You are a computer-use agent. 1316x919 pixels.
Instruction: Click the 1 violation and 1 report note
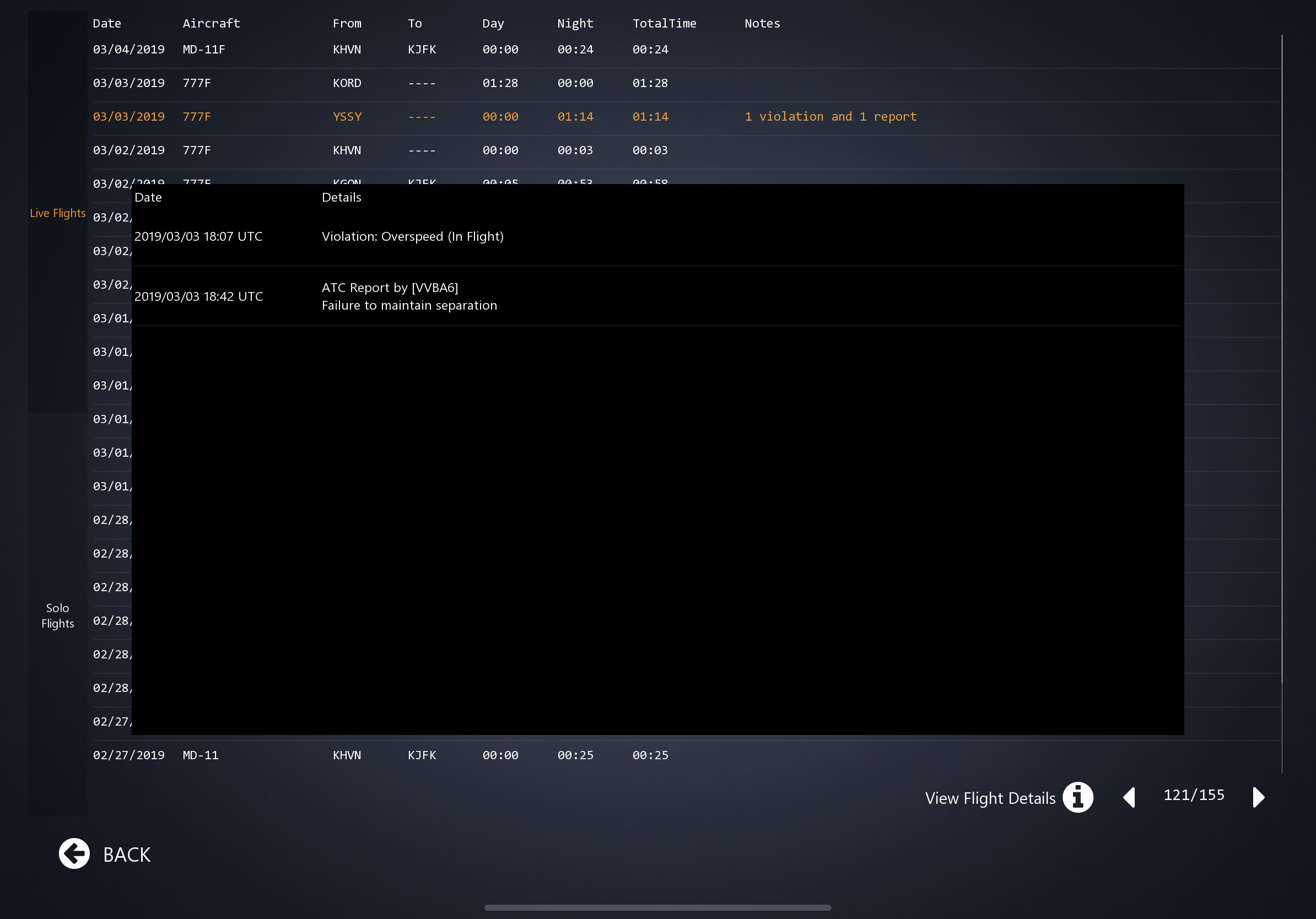tap(830, 117)
